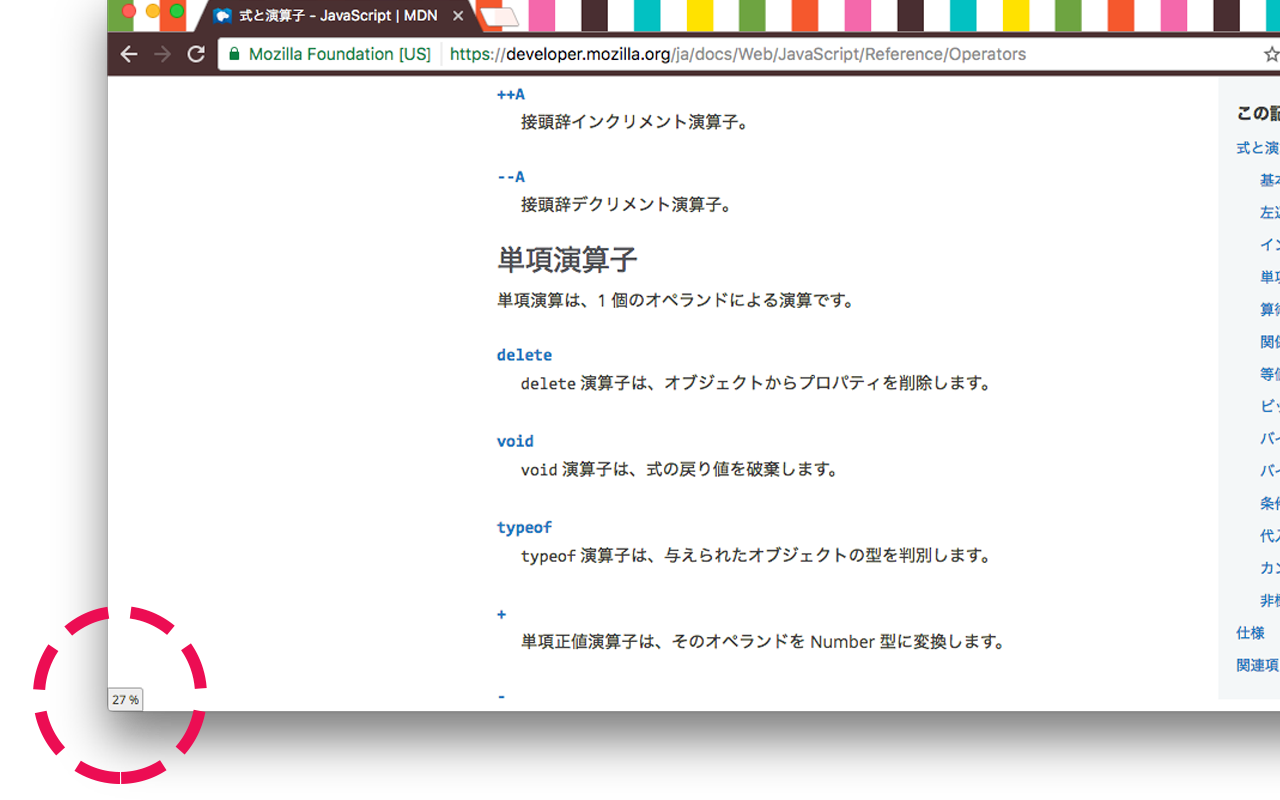Click the --A decrement operator link

point(510,176)
